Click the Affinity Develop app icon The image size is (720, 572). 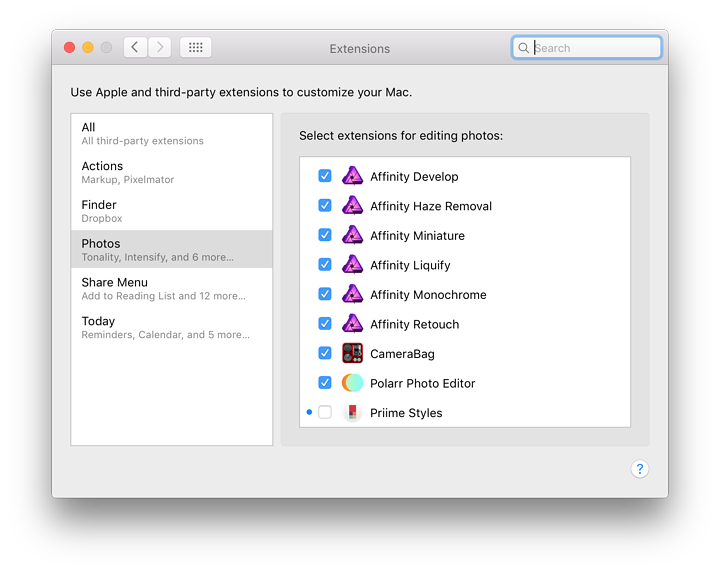(x=352, y=176)
